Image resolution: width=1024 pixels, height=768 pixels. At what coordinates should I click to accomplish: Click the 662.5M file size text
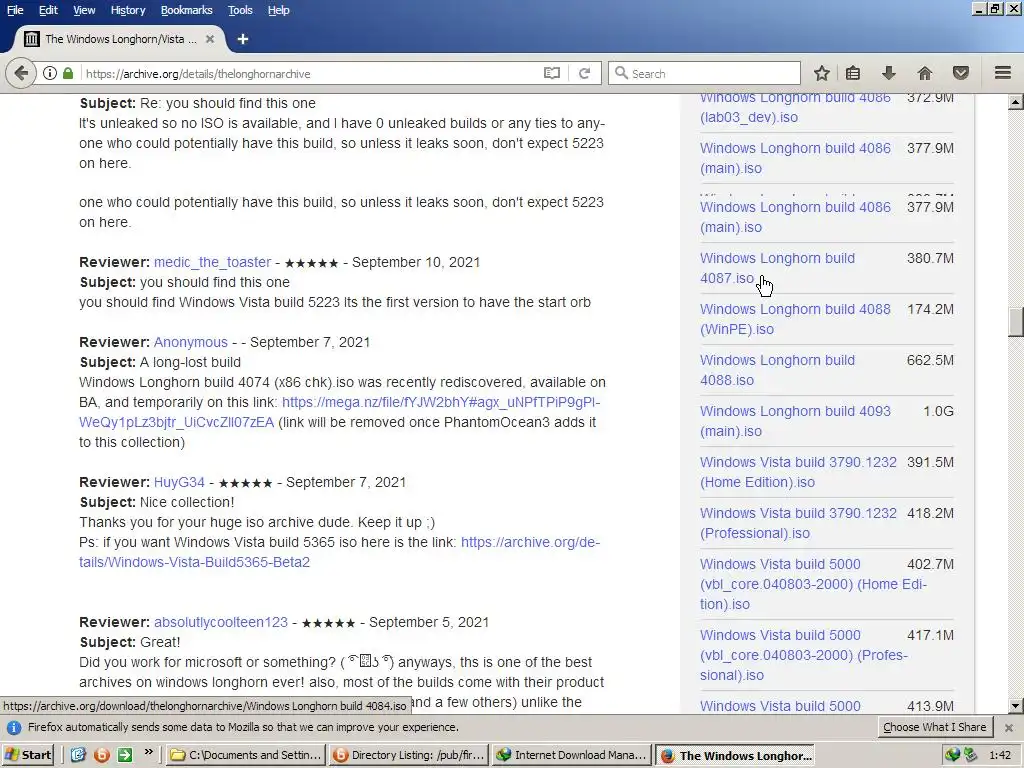930,360
